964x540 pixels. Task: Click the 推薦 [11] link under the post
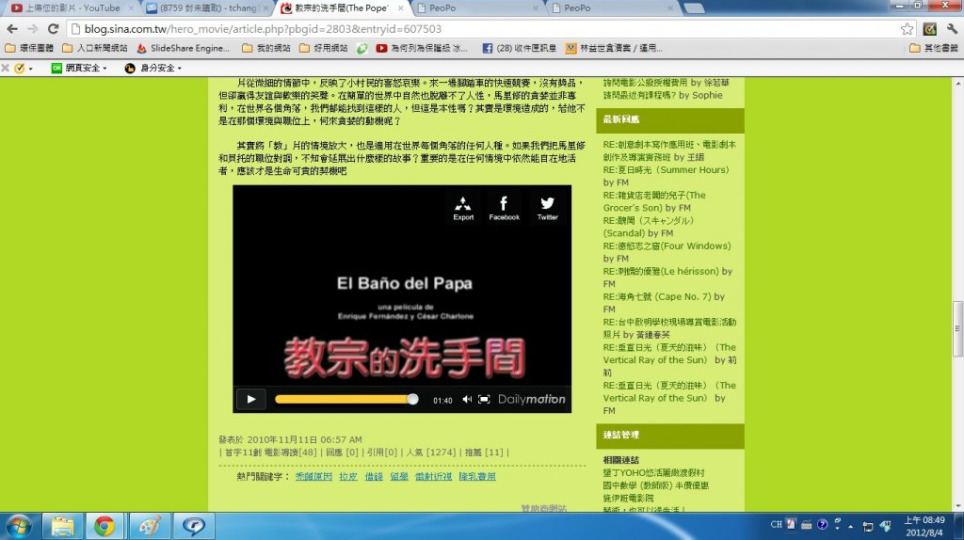pyautogui.click(x=484, y=452)
